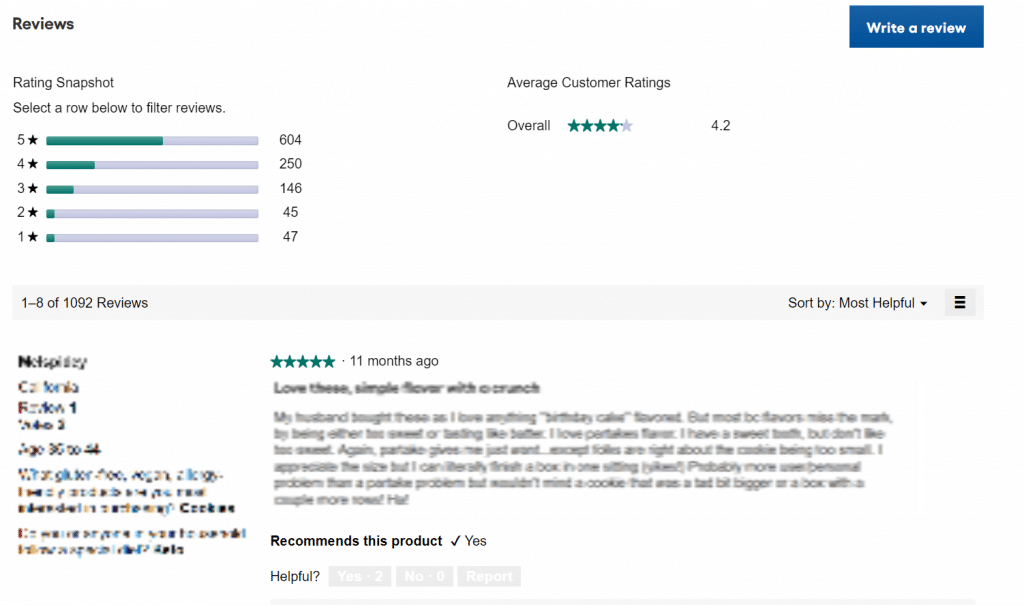Select the 3 star rating row
Screen dimensions: 1024x605
pyautogui.click(x=159, y=189)
